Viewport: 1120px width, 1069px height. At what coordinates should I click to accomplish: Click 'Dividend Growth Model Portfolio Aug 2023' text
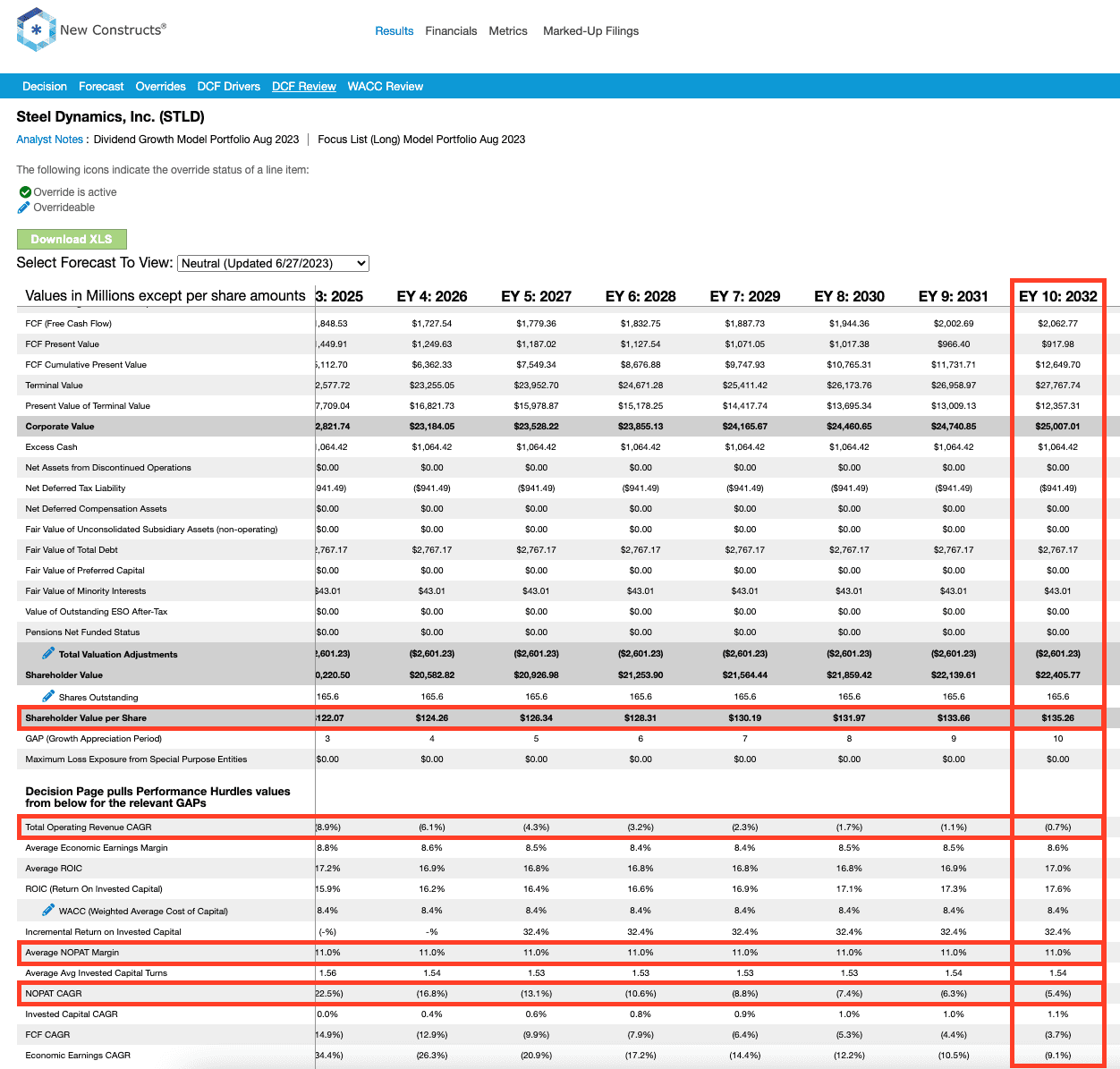197,140
